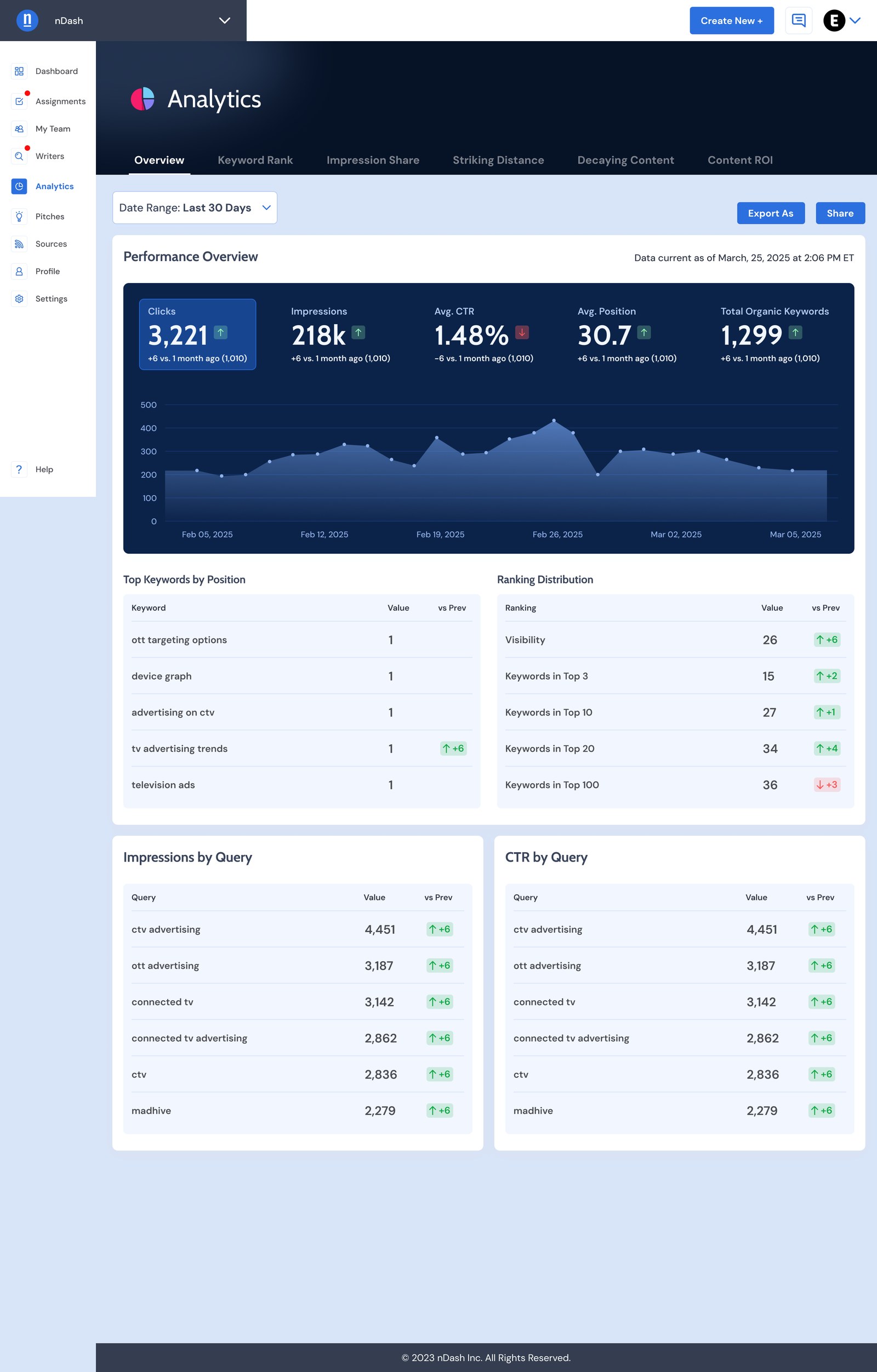Click the Performance Overview heading
877x1372 pixels.
191,257
